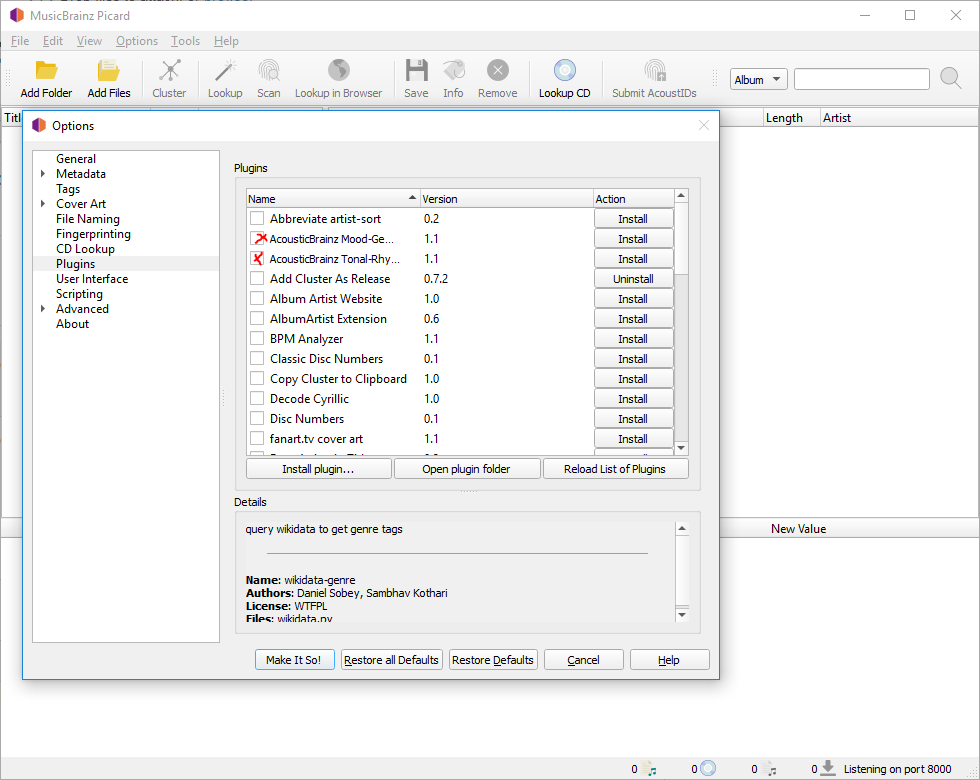The width and height of the screenshot is (980, 780).
Task: Select File Naming in the options tree
Action: pos(88,219)
